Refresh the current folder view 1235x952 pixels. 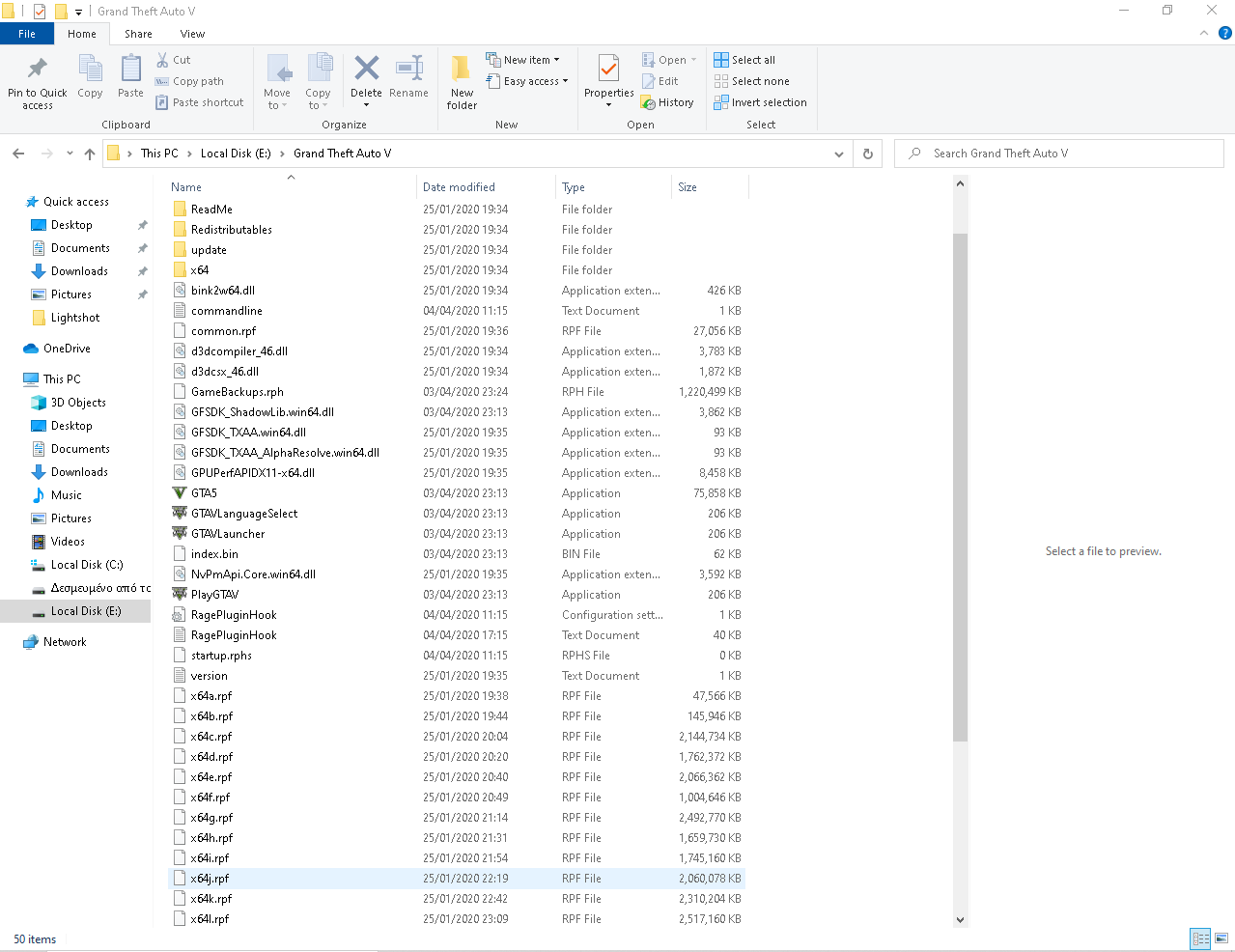pyautogui.click(x=867, y=154)
